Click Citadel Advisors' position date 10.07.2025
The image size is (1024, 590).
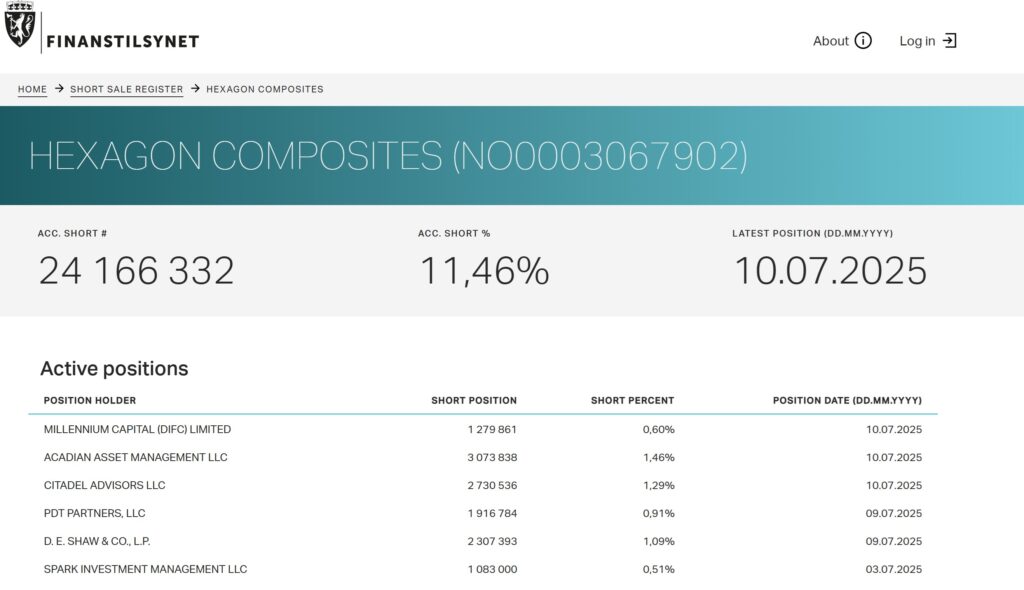click(x=894, y=485)
